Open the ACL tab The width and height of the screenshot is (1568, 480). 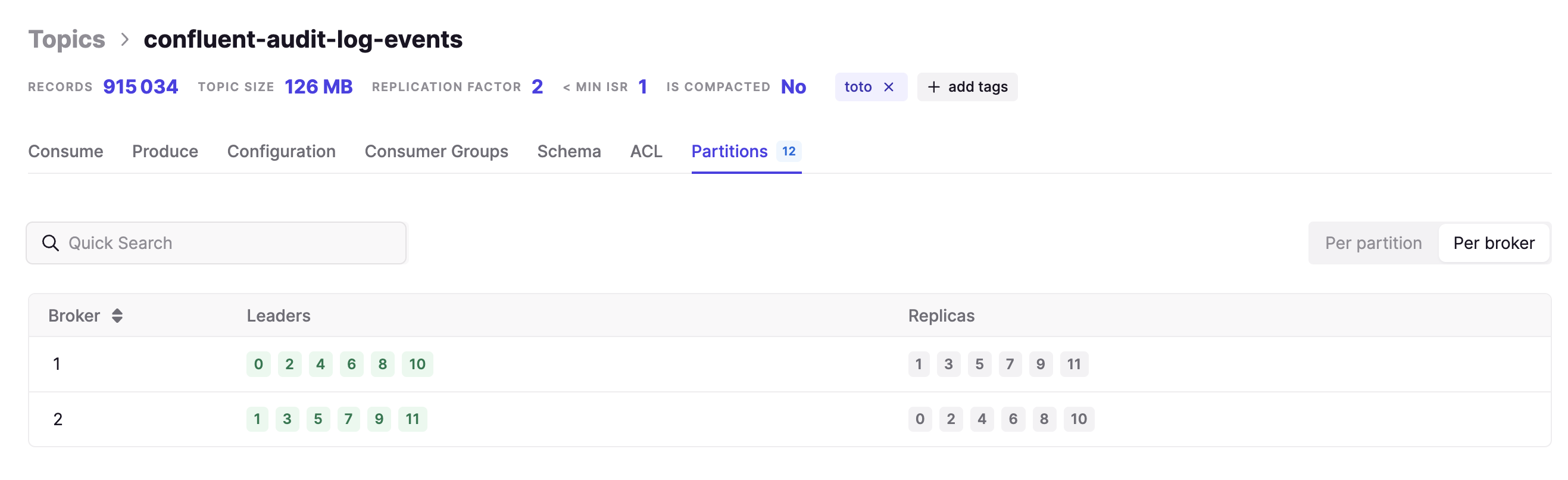(646, 151)
